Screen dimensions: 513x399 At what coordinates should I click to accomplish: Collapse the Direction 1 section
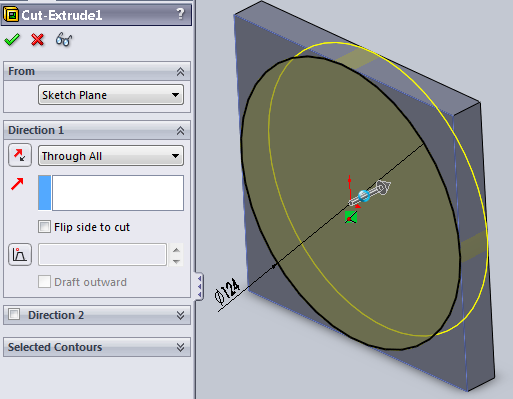click(x=180, y=130)
